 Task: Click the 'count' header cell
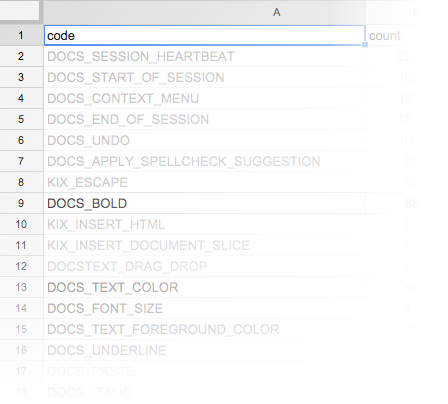(x=392, y=35)
